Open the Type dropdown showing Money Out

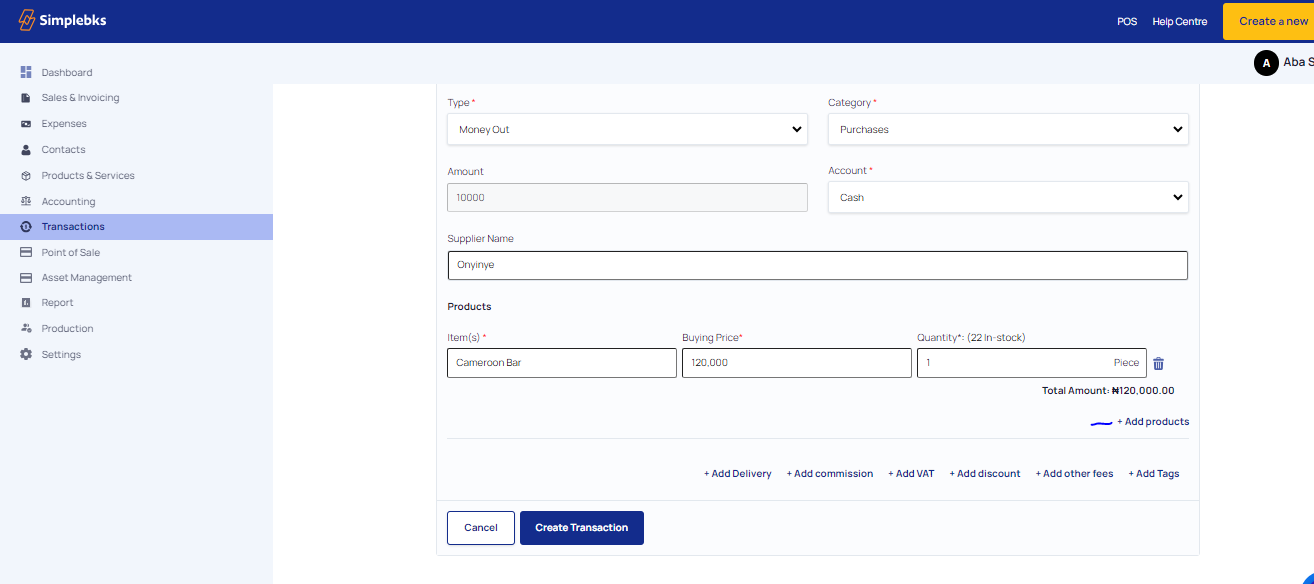tap(627, 130)
